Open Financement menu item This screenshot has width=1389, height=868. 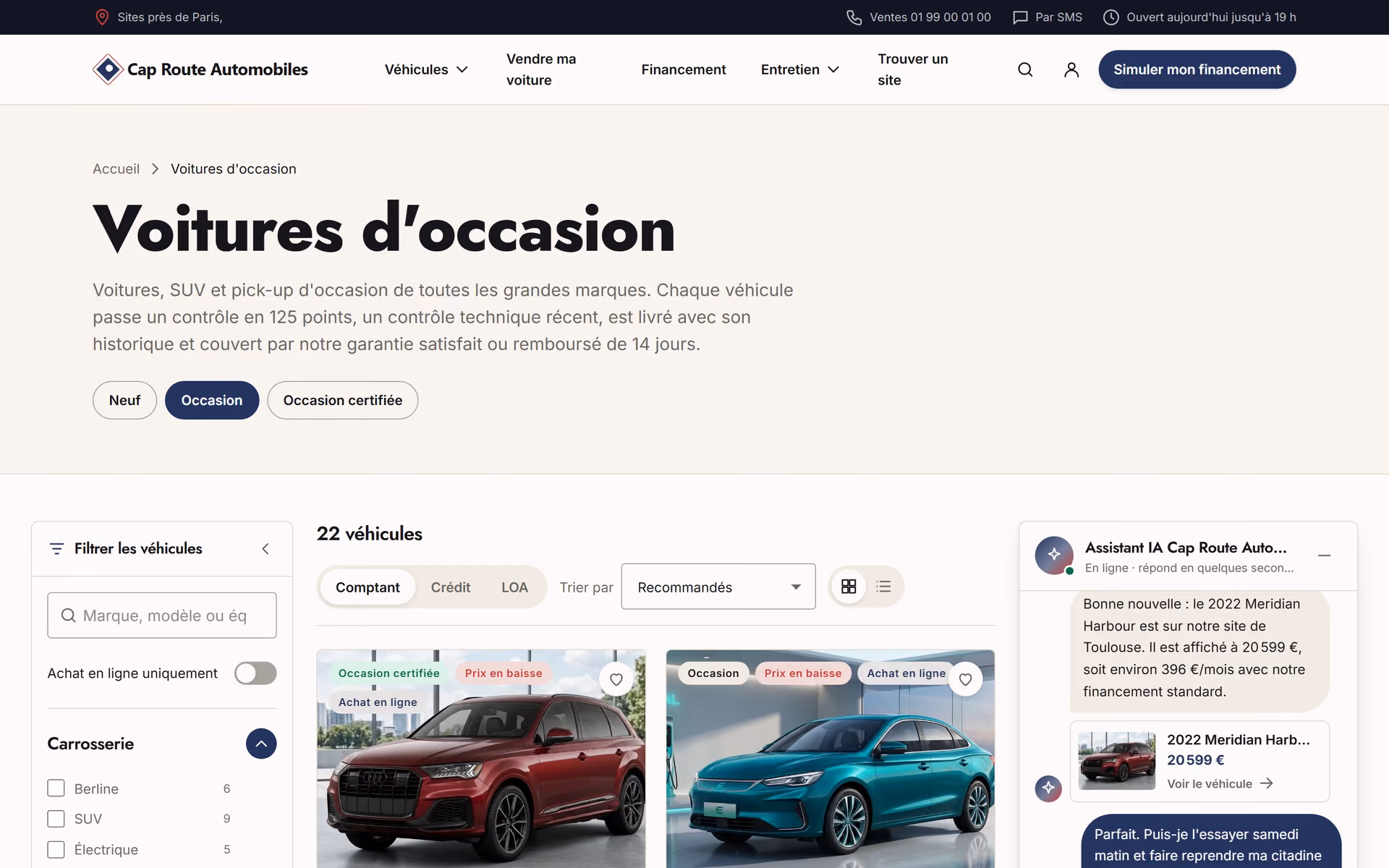coord(683,69)
